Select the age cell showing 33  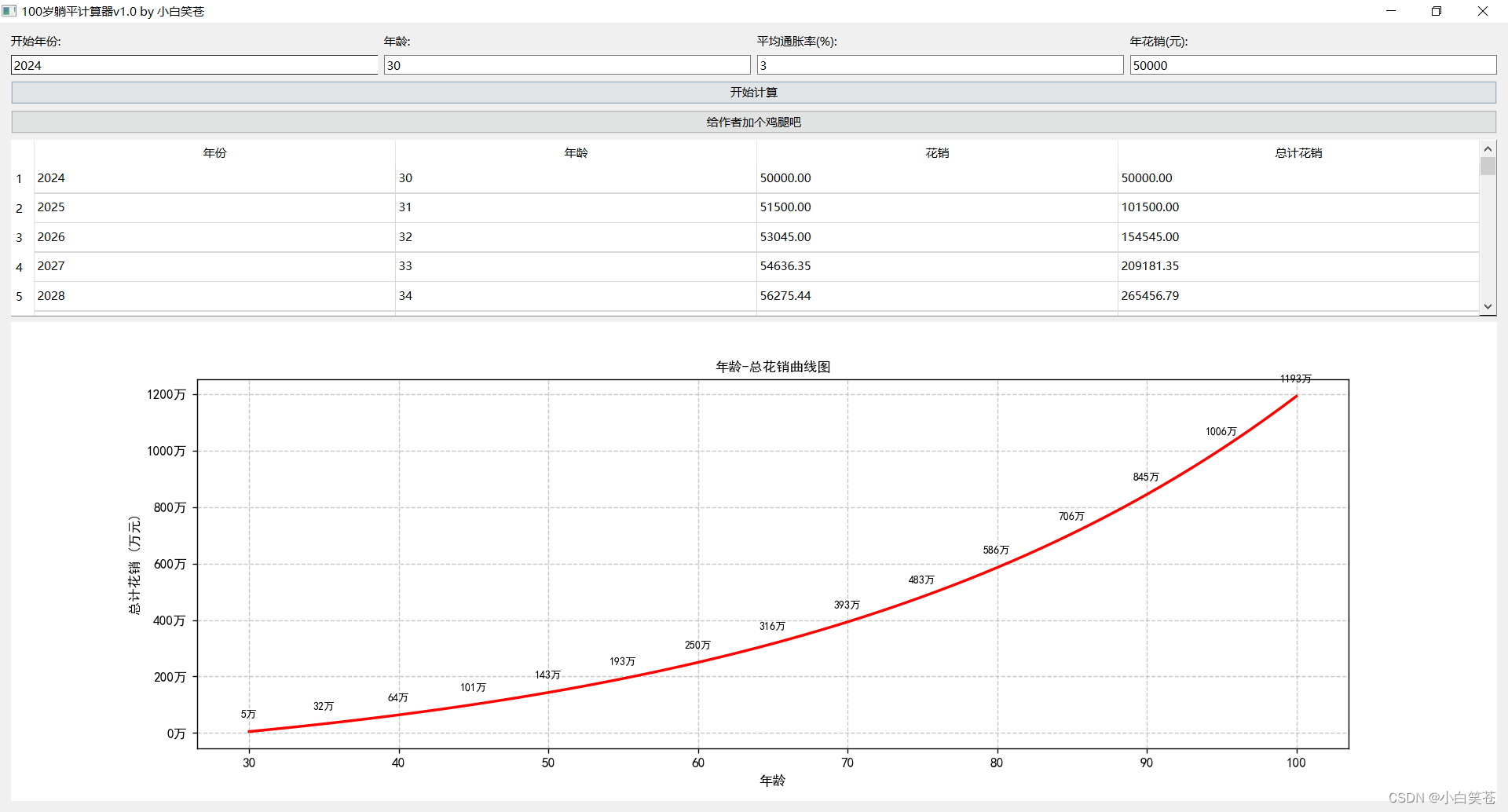[576, 266]
